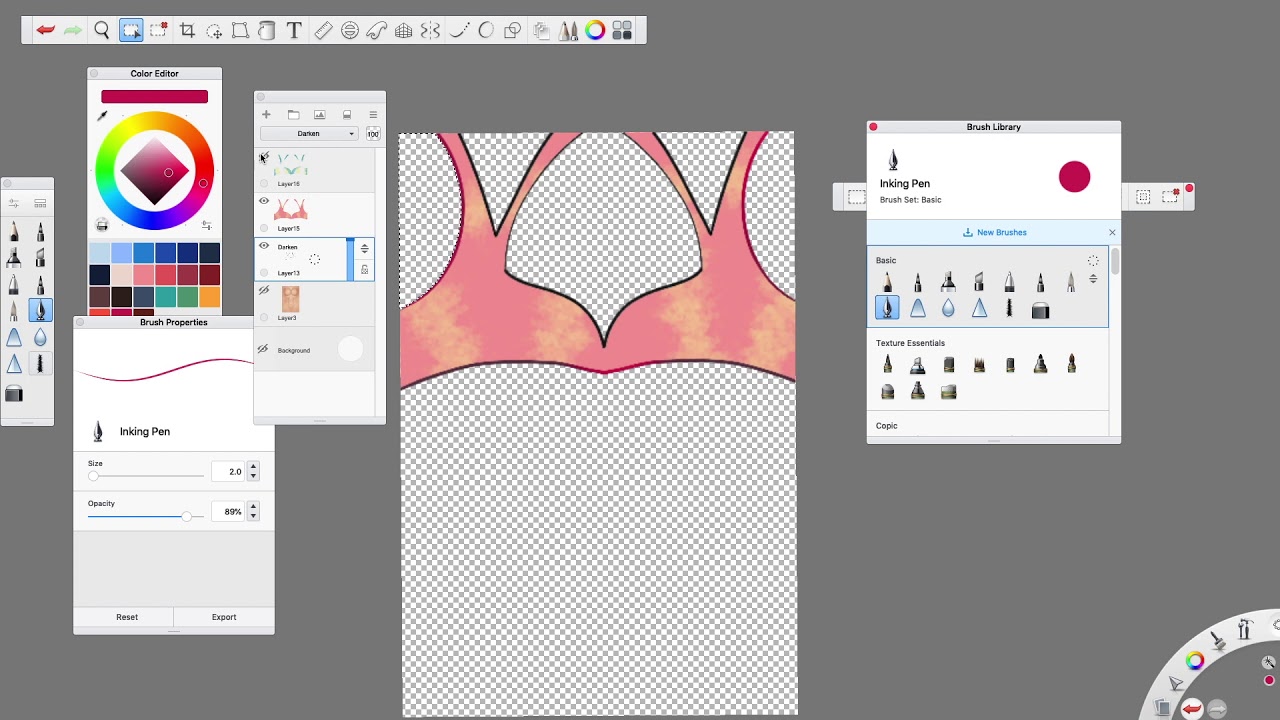Toggle the lock transparency icon on Layer13
Image resolution: width=1280 pixels, height=720 pixels.
364,270
